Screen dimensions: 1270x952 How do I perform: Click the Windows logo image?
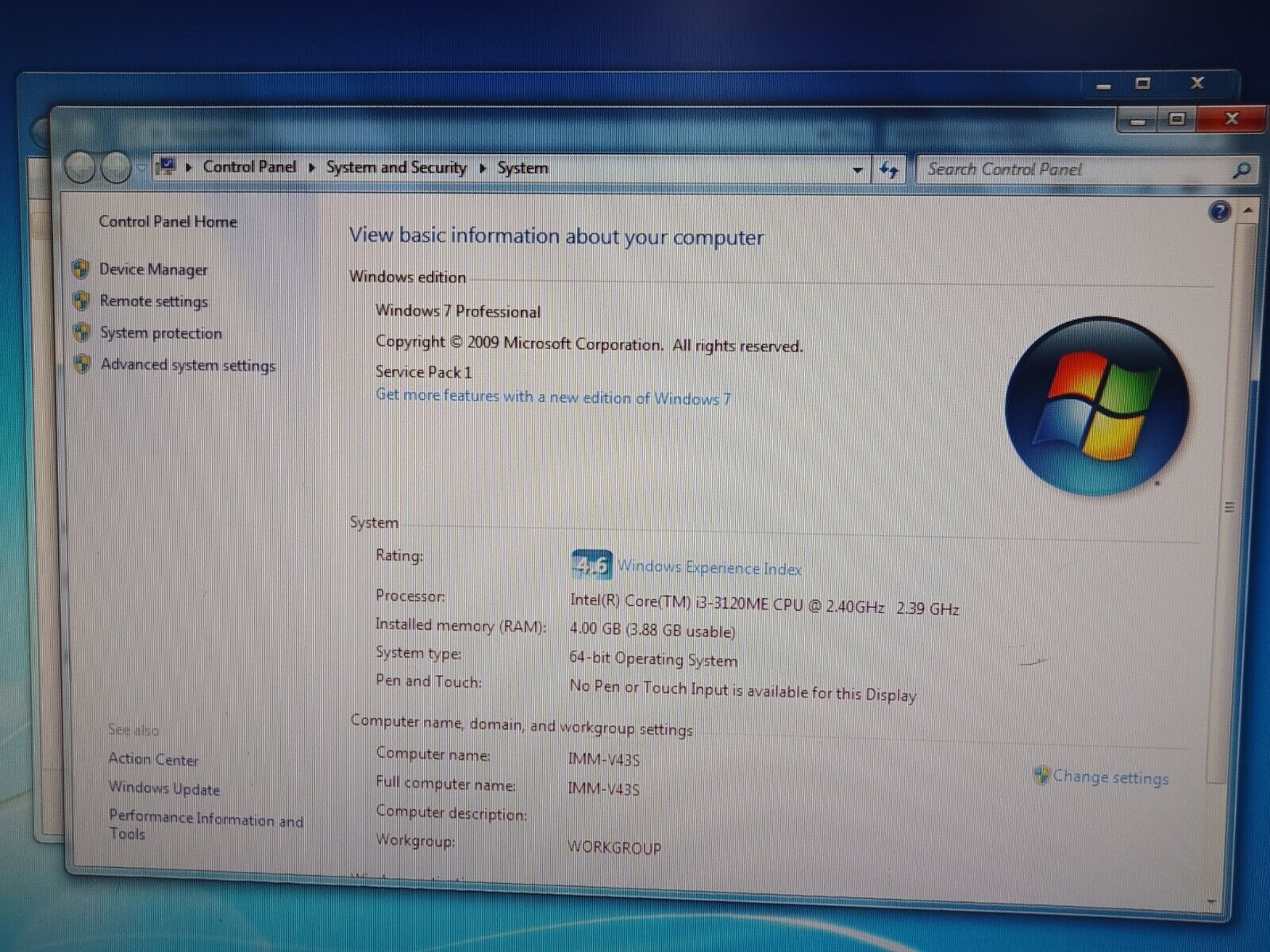point(1097,406)
